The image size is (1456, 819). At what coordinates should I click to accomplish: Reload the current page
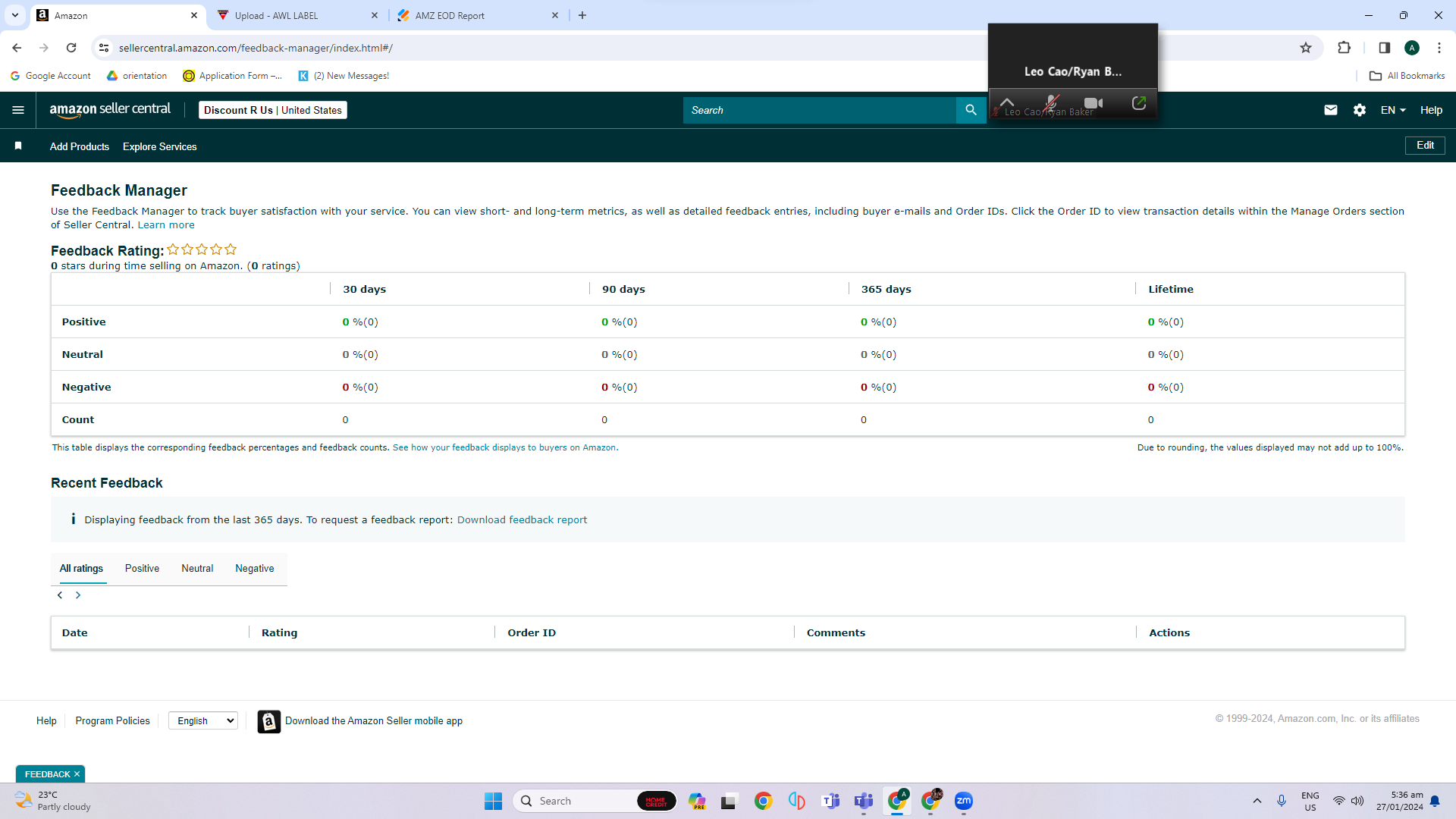point(71,48)
